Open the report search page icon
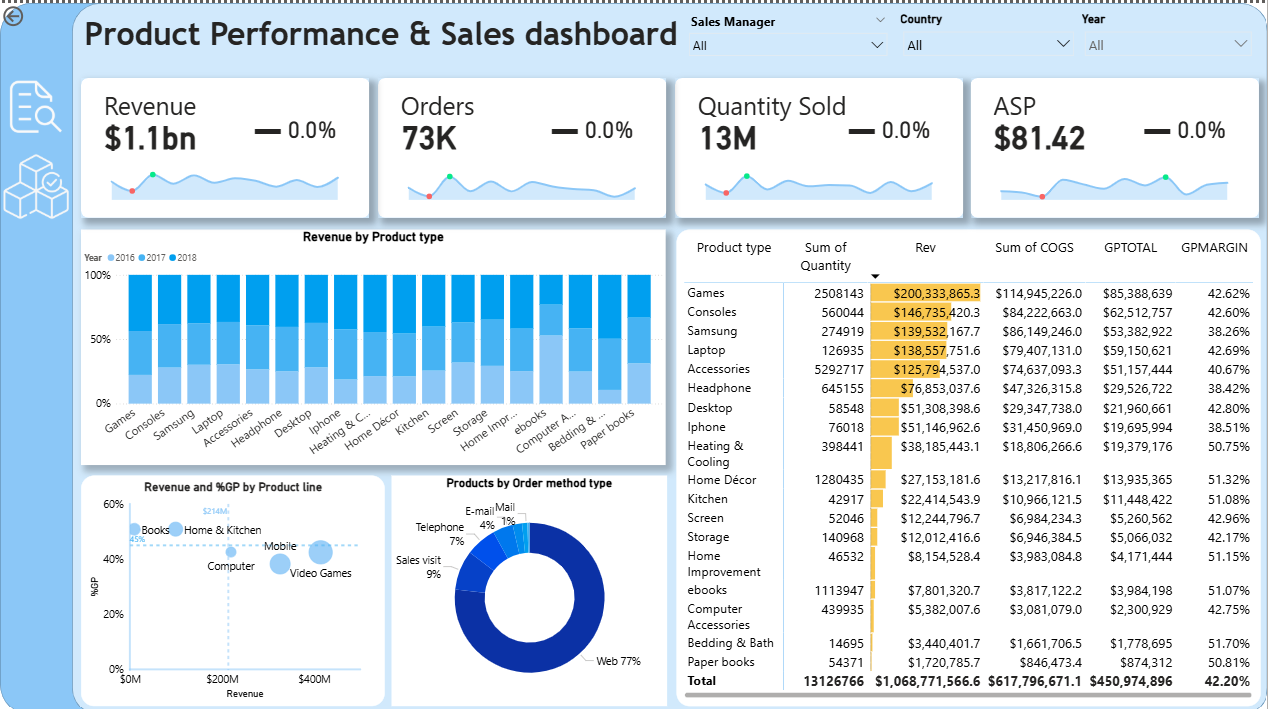 [35, 107]
